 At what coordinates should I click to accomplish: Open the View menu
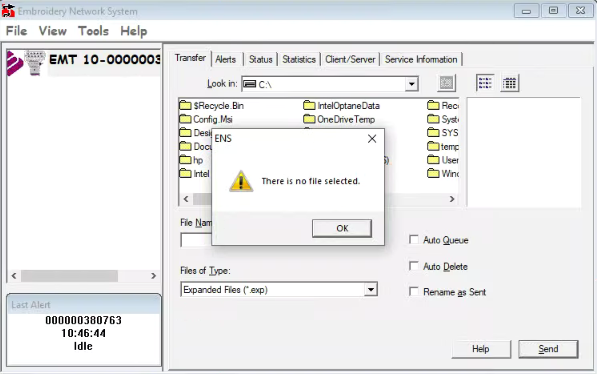[53, 31]
